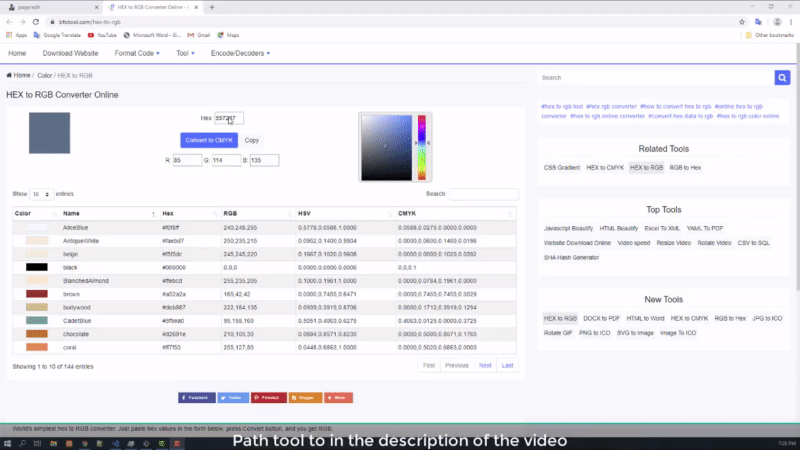Screen dimensions: 800x450
Task: Click the Hex value input field
Action: point(229,118)
